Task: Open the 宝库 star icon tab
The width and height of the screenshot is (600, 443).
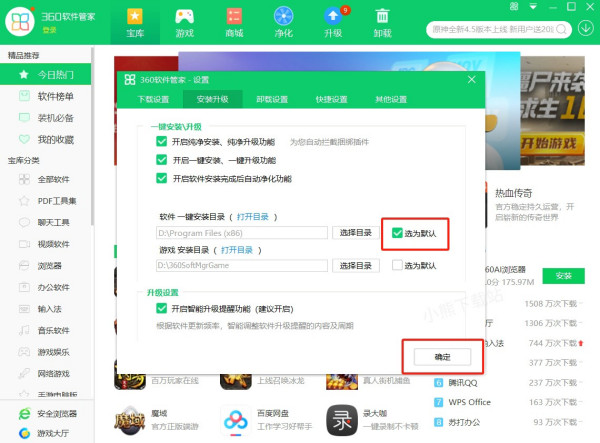Action: (135, 23)
